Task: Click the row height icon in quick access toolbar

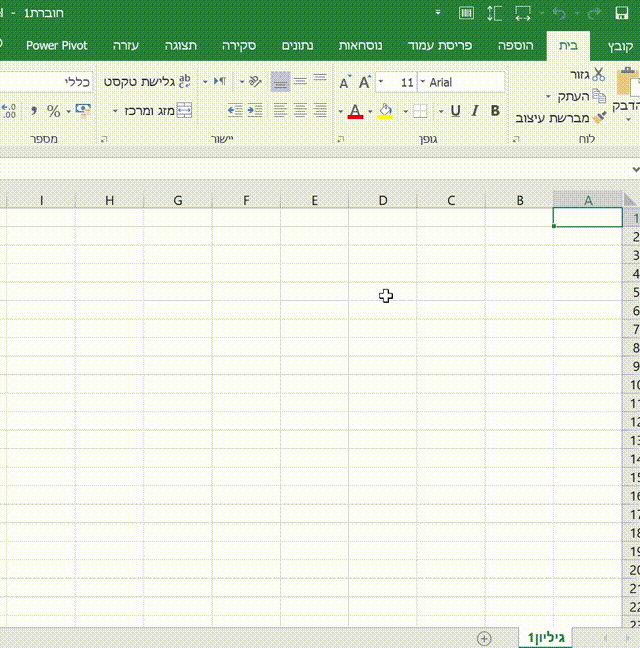Action: [x=494, y=13]
